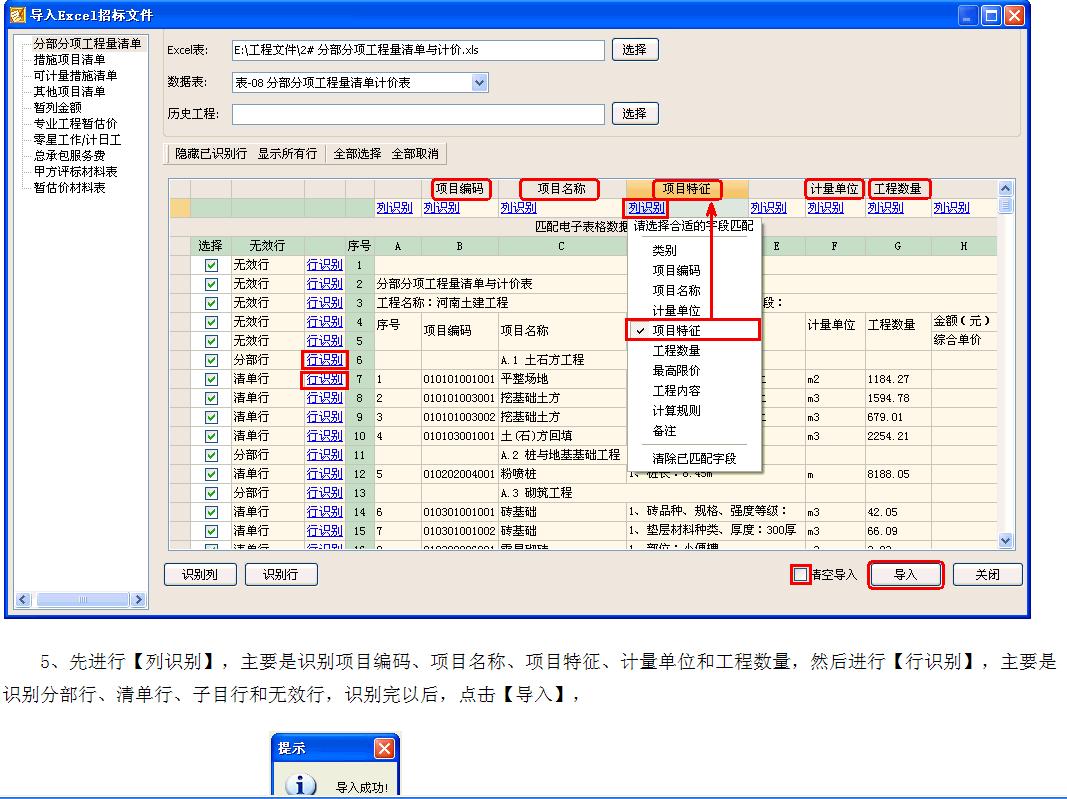Toggle checkbox for row 6 分部行

pyautogui.click(x=212, y=360)
